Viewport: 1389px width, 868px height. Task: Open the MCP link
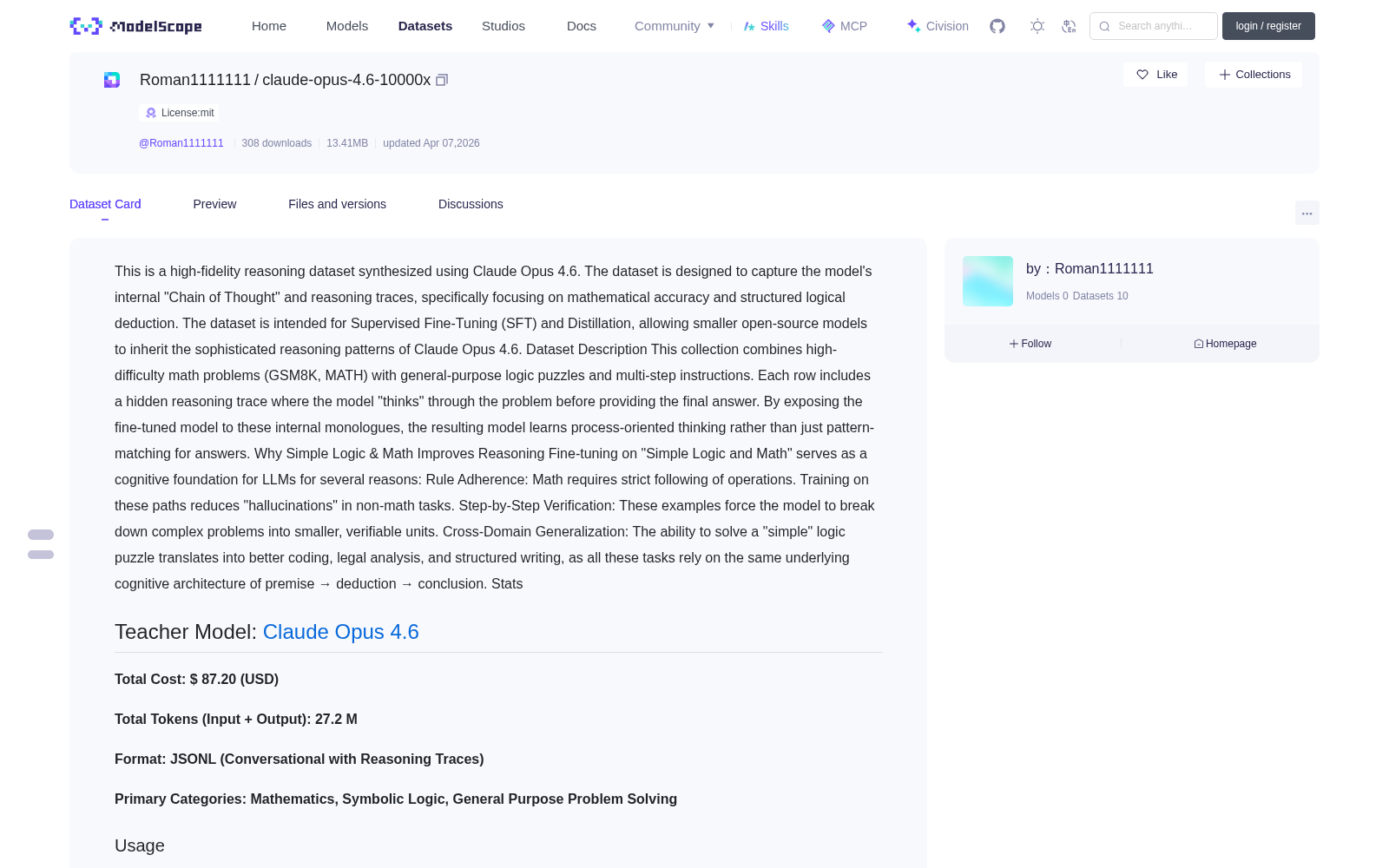844,26
